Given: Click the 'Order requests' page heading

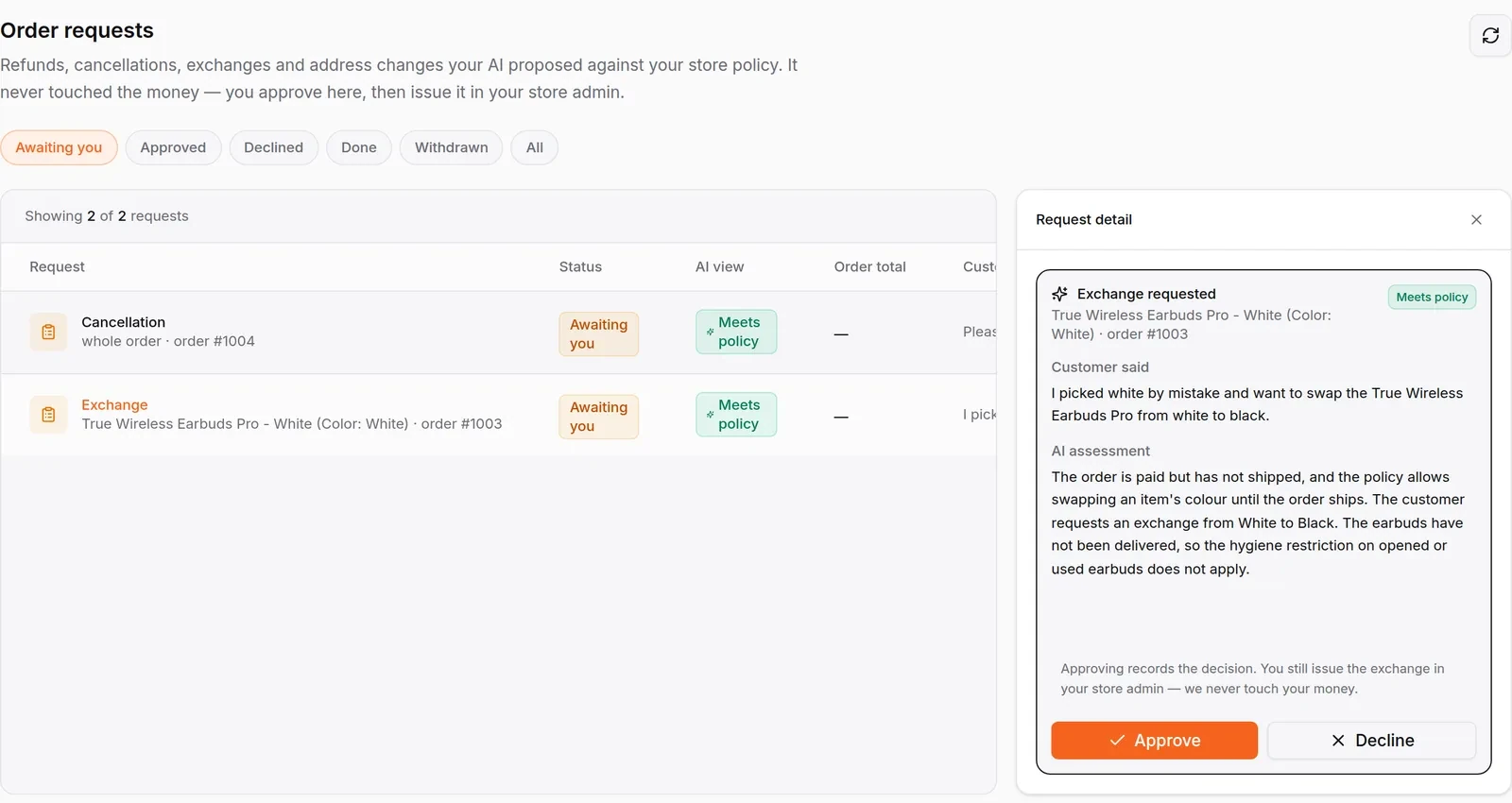Looking at the screenshot, I should coord(77,30).
